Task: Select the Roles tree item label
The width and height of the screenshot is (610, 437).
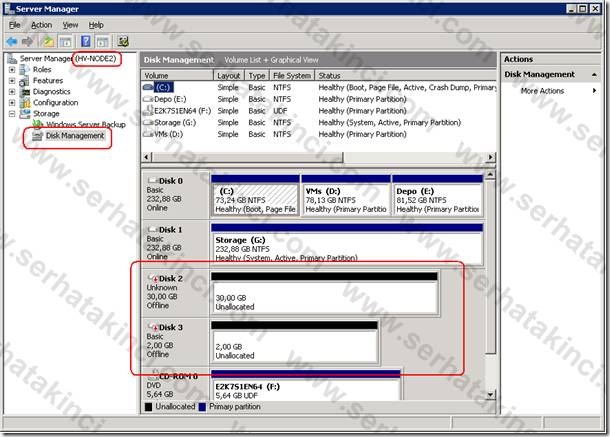Action: point(42,70)
